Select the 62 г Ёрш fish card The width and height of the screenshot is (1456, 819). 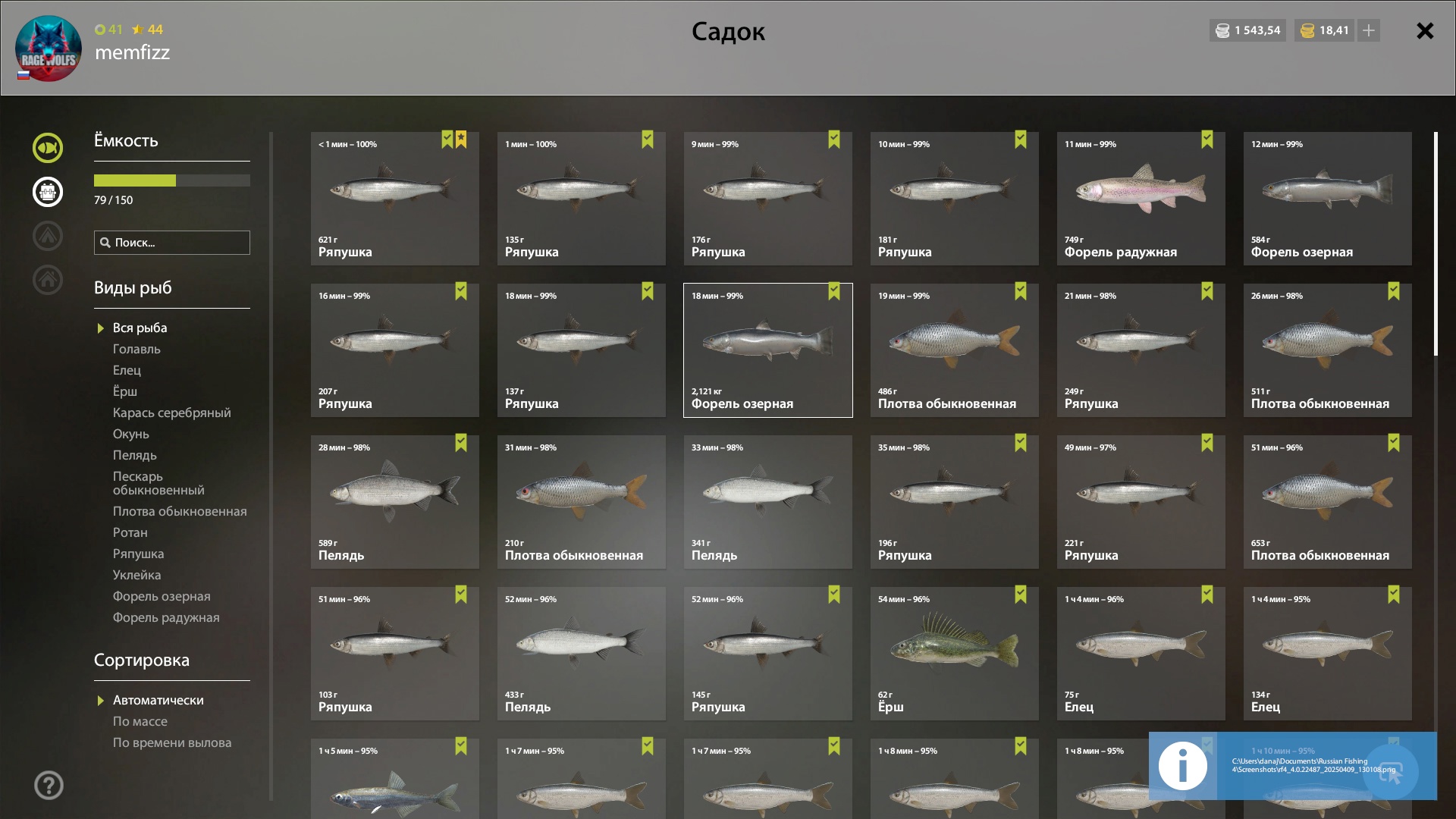click(955, 654)
